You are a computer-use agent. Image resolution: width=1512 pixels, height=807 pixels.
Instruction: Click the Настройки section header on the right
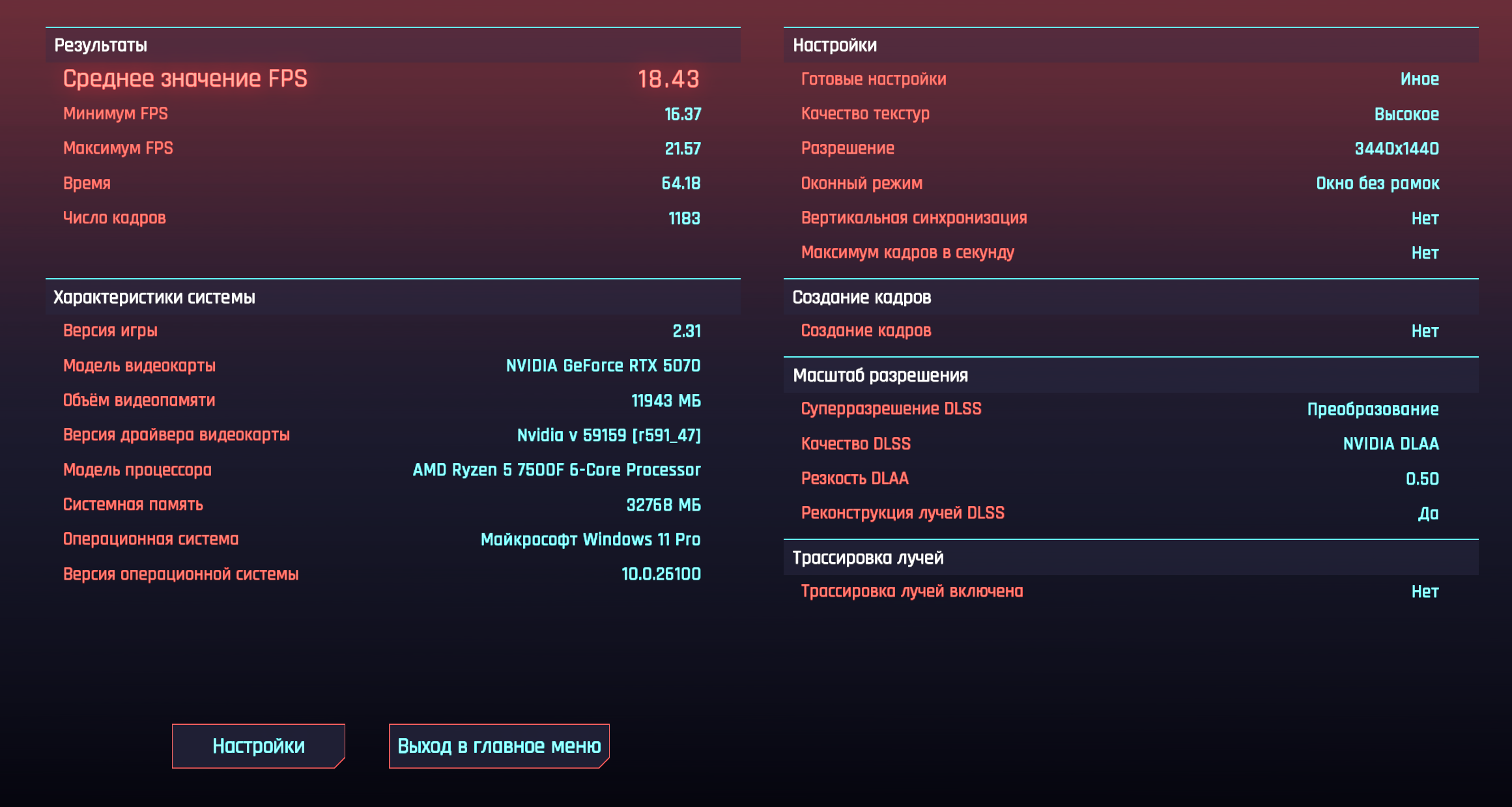pos(834,45)
